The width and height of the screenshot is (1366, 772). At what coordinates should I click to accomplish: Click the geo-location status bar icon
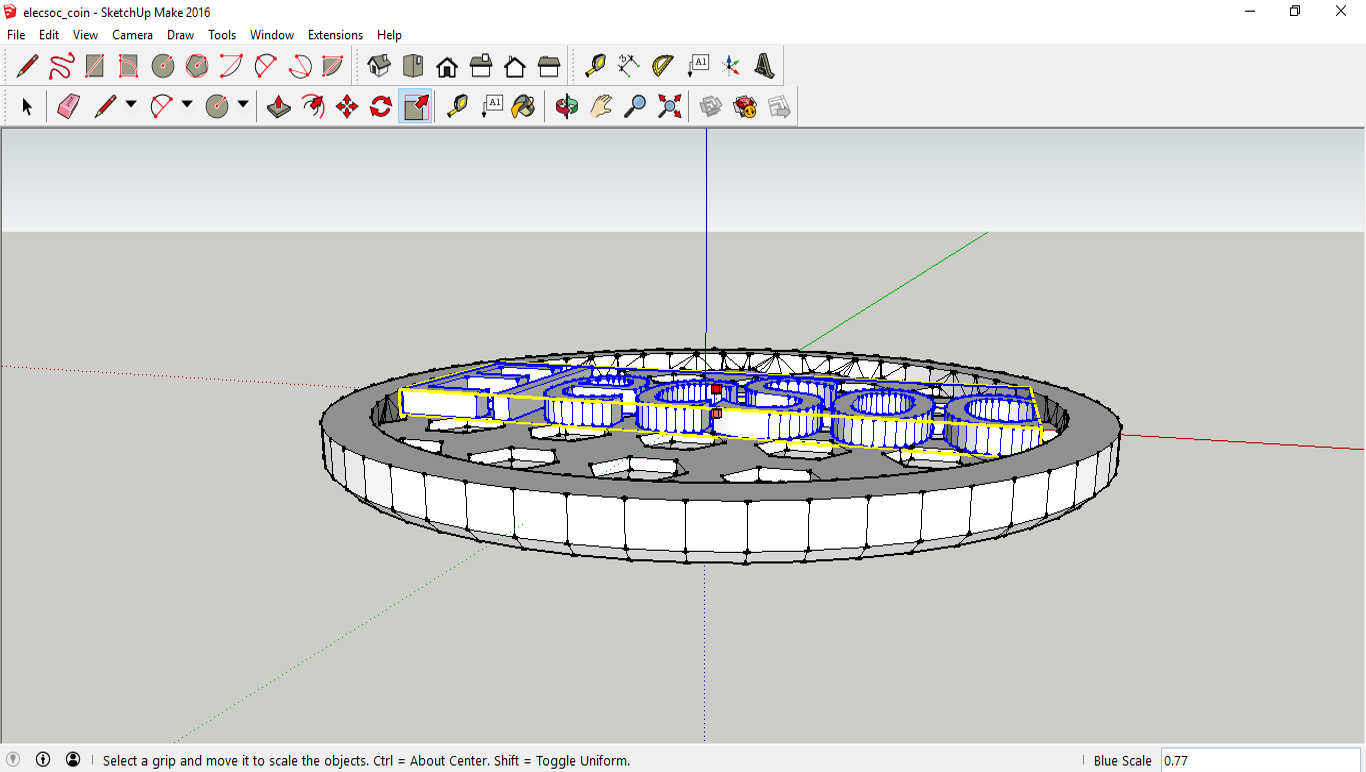[13, 759]
